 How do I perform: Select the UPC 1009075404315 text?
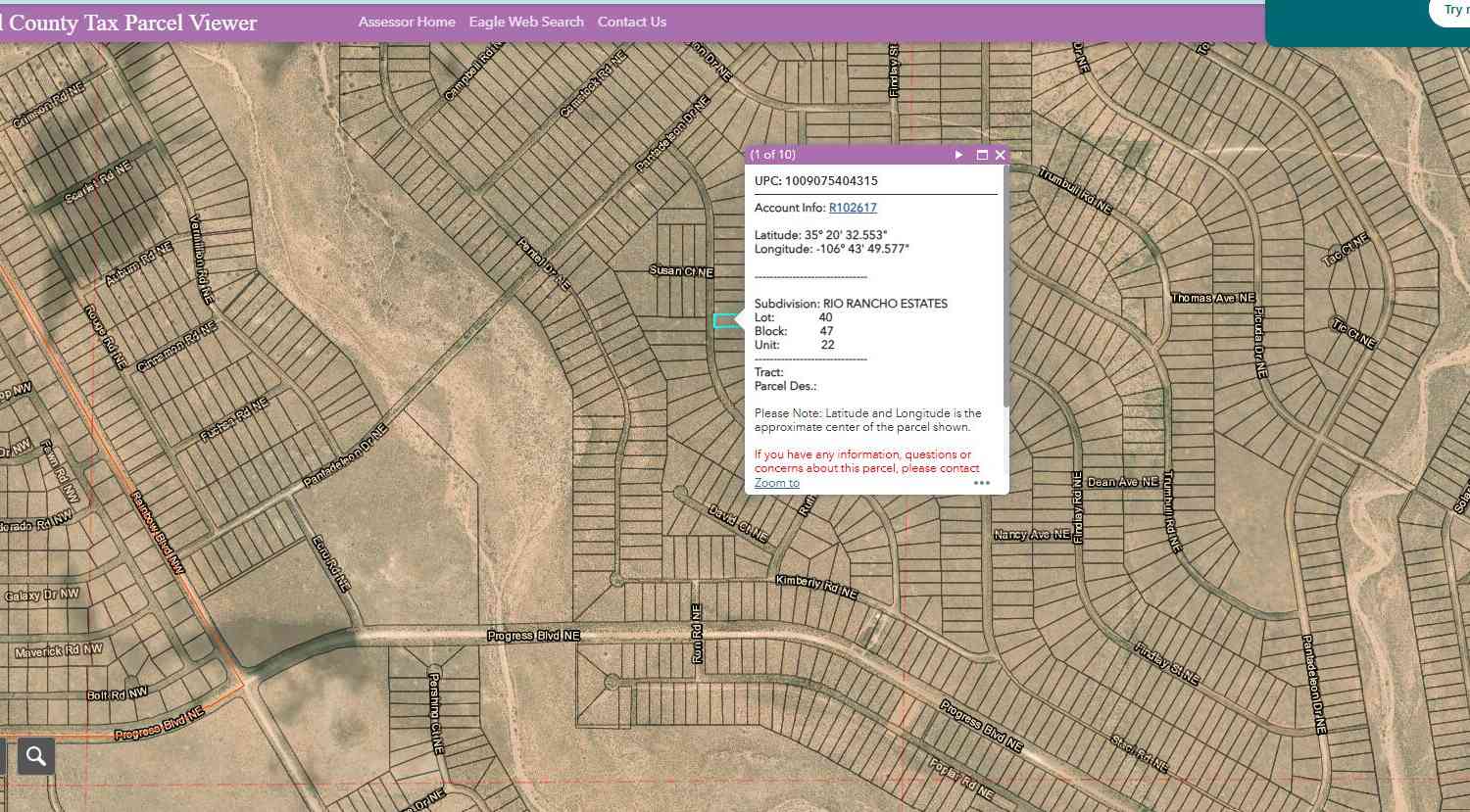click(816, 181)
